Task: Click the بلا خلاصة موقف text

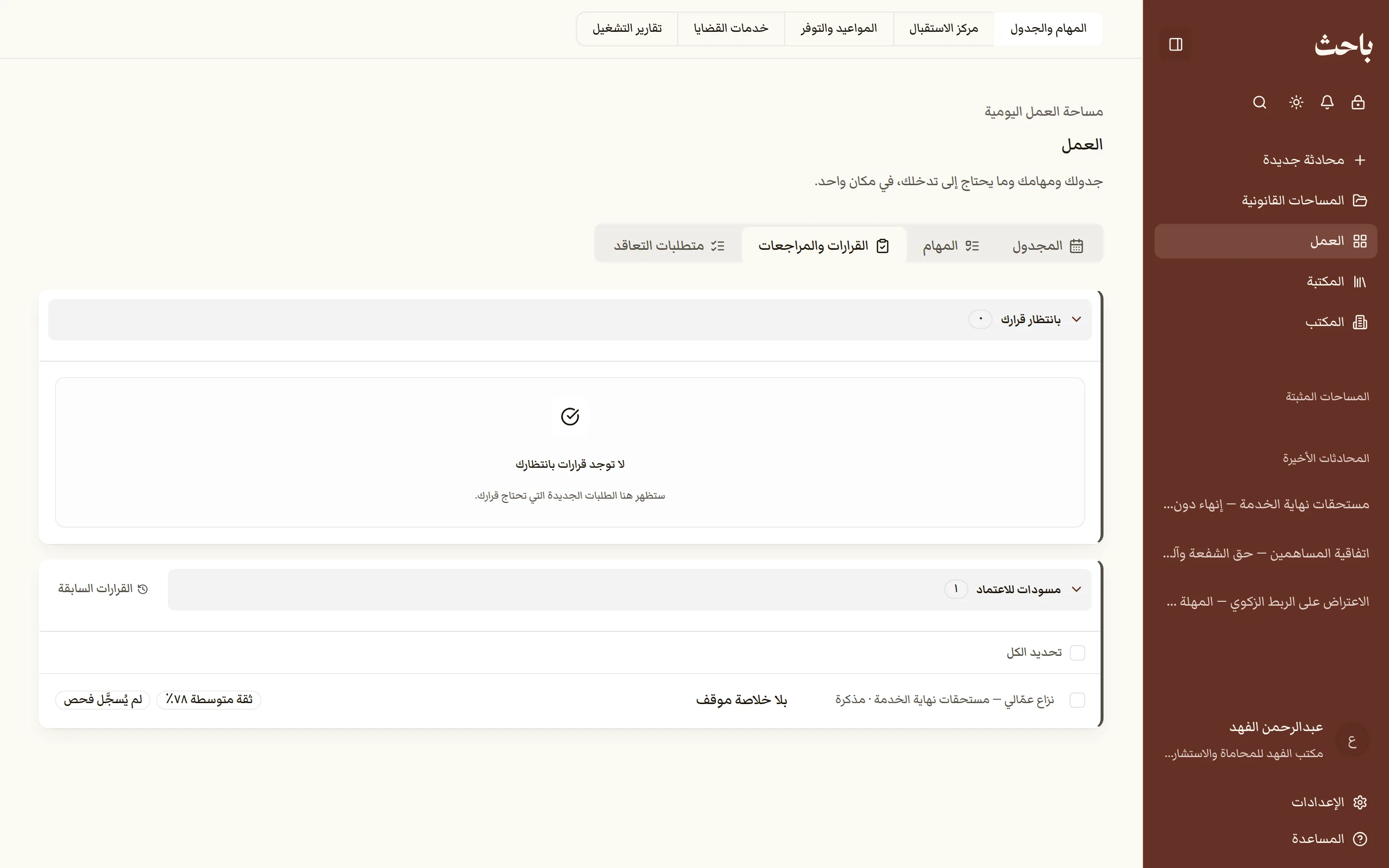Action: pyautogui.click(x=741, y=700)
